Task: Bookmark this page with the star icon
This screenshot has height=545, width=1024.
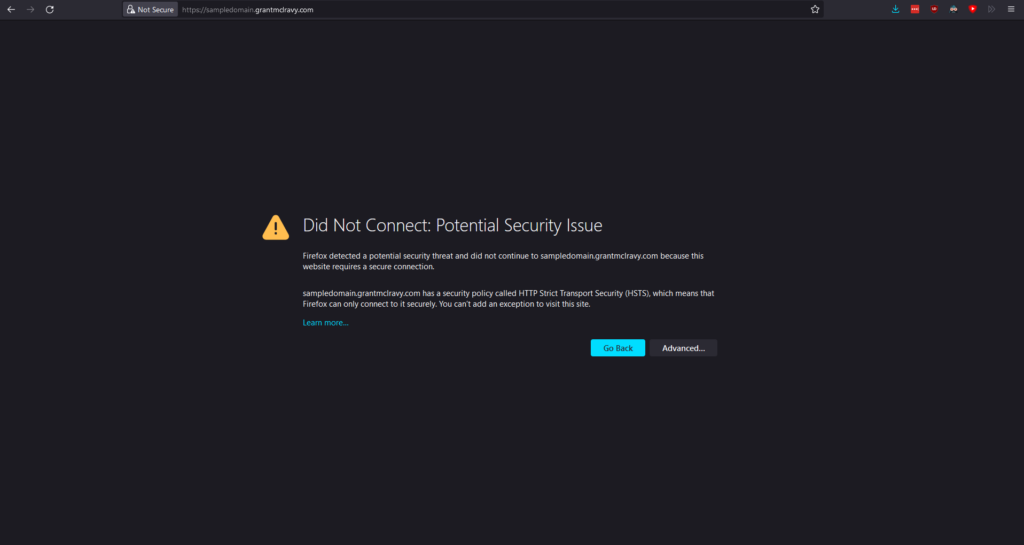Action: 815,9
